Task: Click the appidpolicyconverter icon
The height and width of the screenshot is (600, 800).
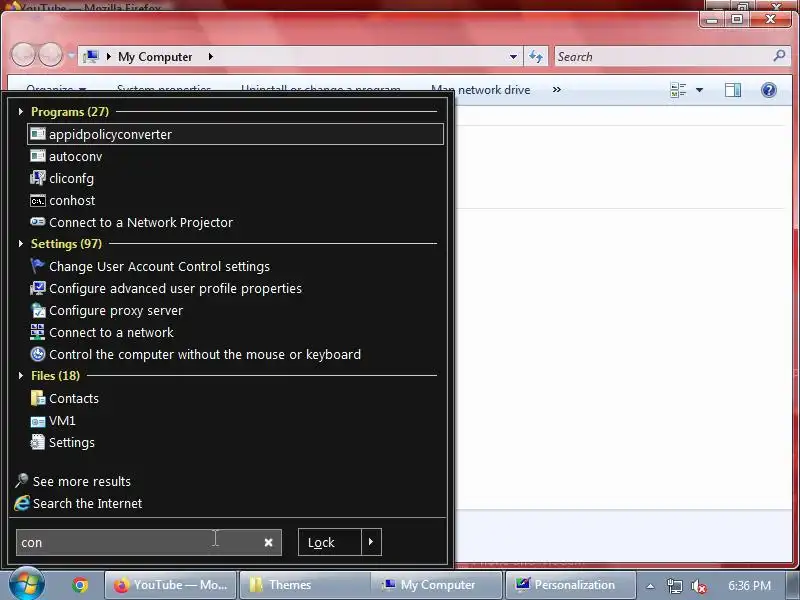Action: point(38,134)
